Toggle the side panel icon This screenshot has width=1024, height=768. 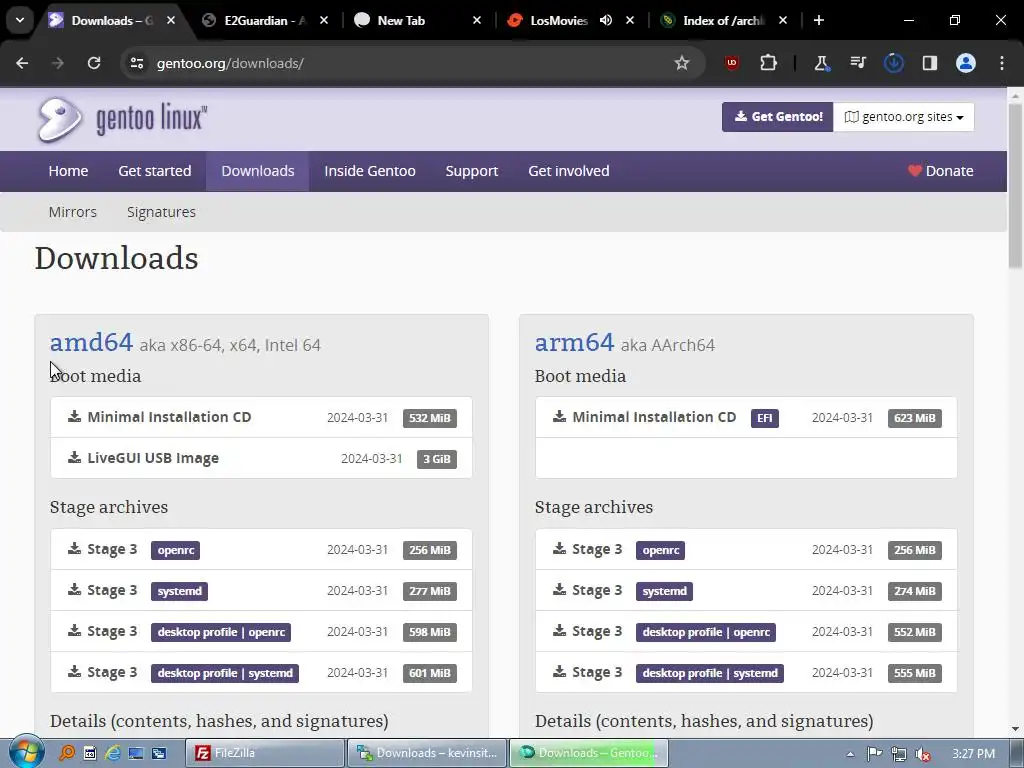tap(930, 63)
